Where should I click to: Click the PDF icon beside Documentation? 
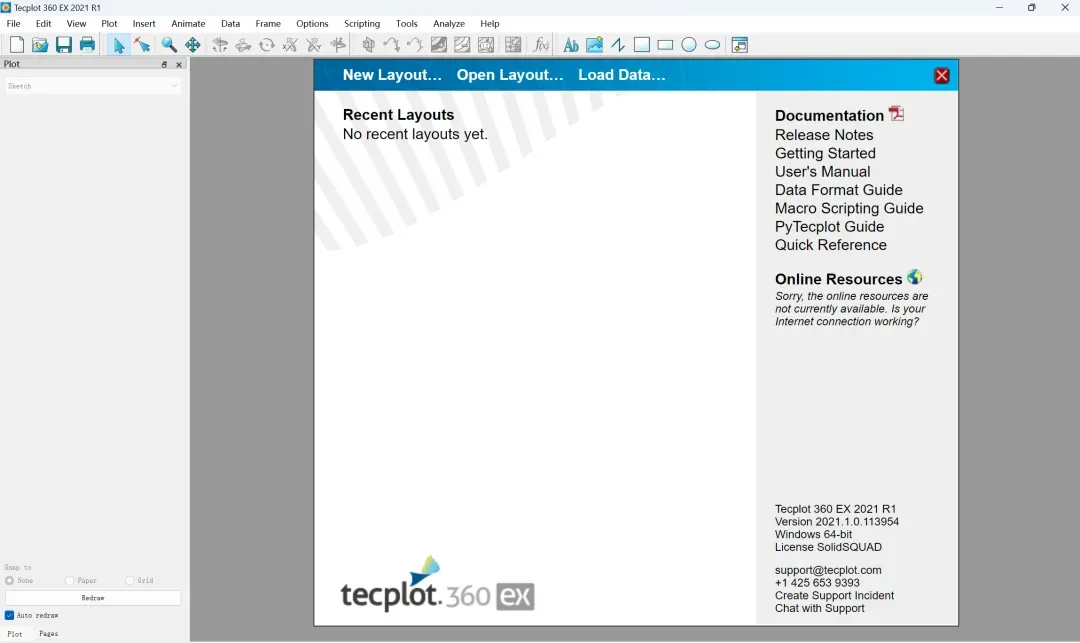click(896, 114)
